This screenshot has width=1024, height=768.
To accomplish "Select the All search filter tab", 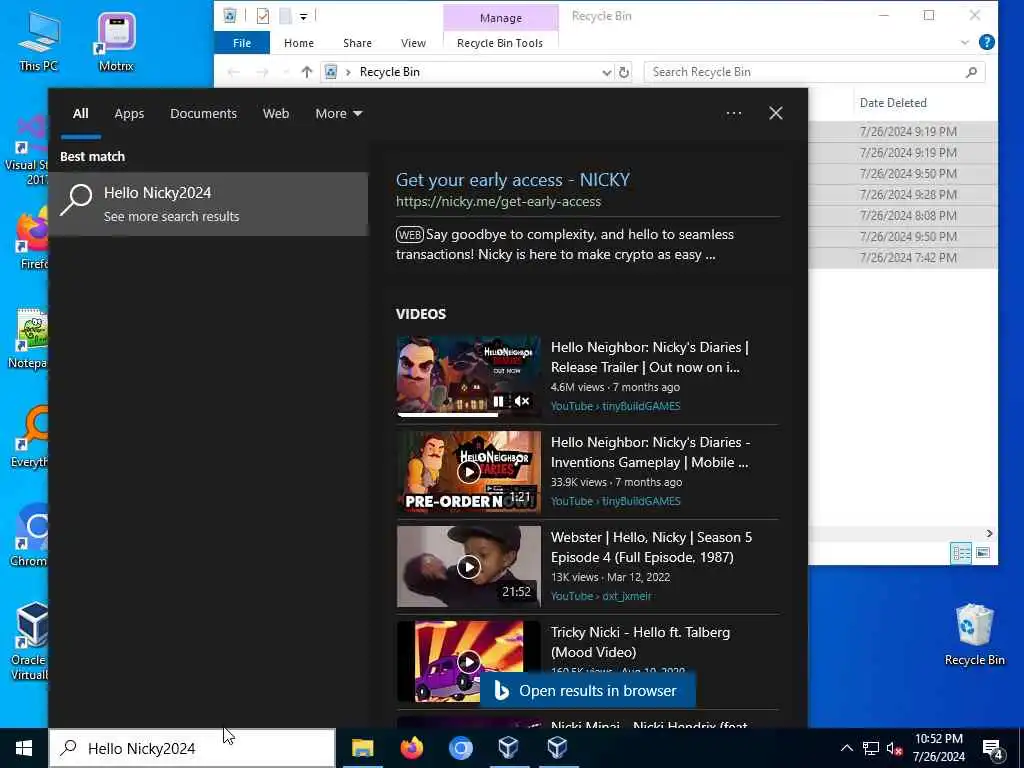I will click(x=80, y=114).
